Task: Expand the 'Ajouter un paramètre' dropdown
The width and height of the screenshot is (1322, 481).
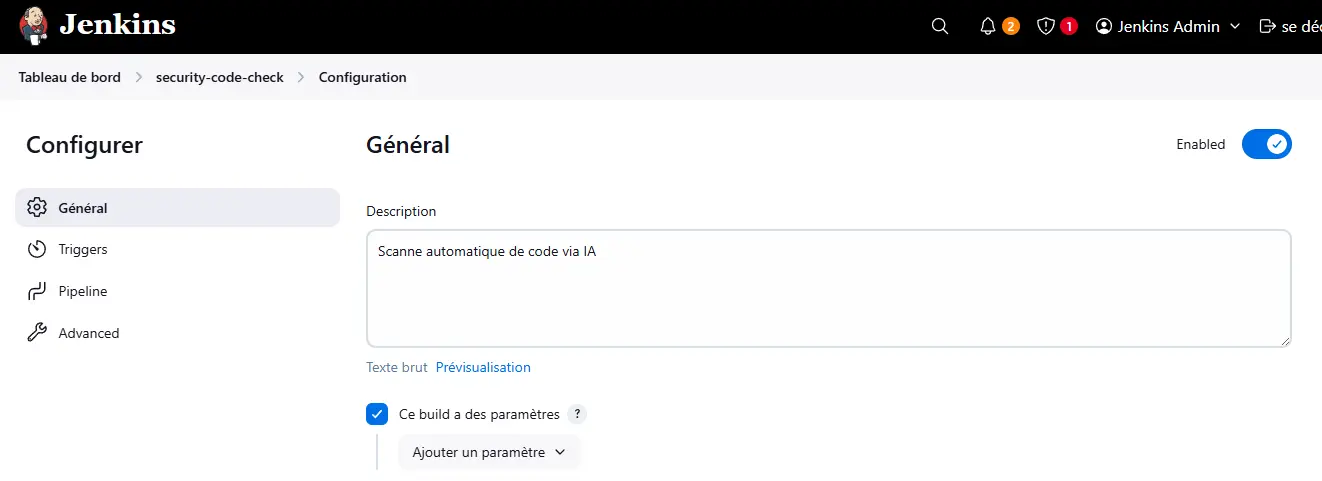Action: tap(489, 452)
